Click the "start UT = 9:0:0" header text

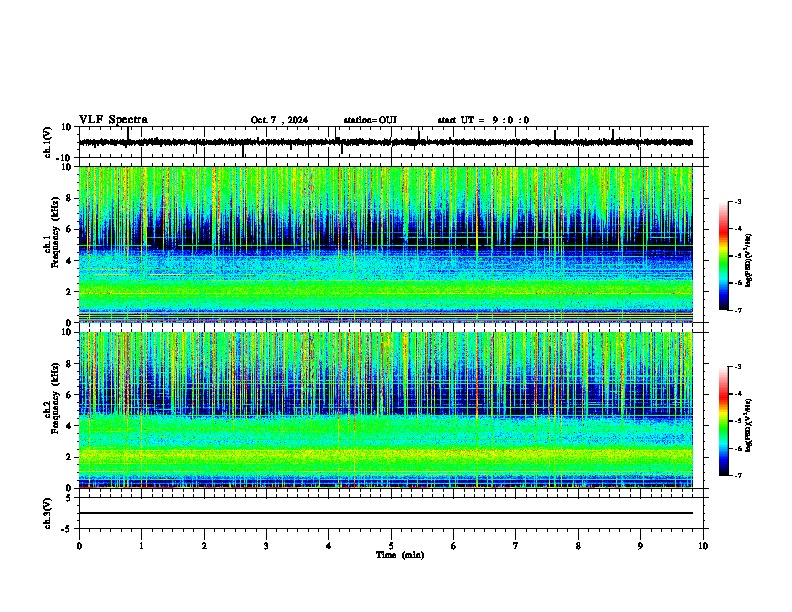pyautogui.click(x=483, y=120)
